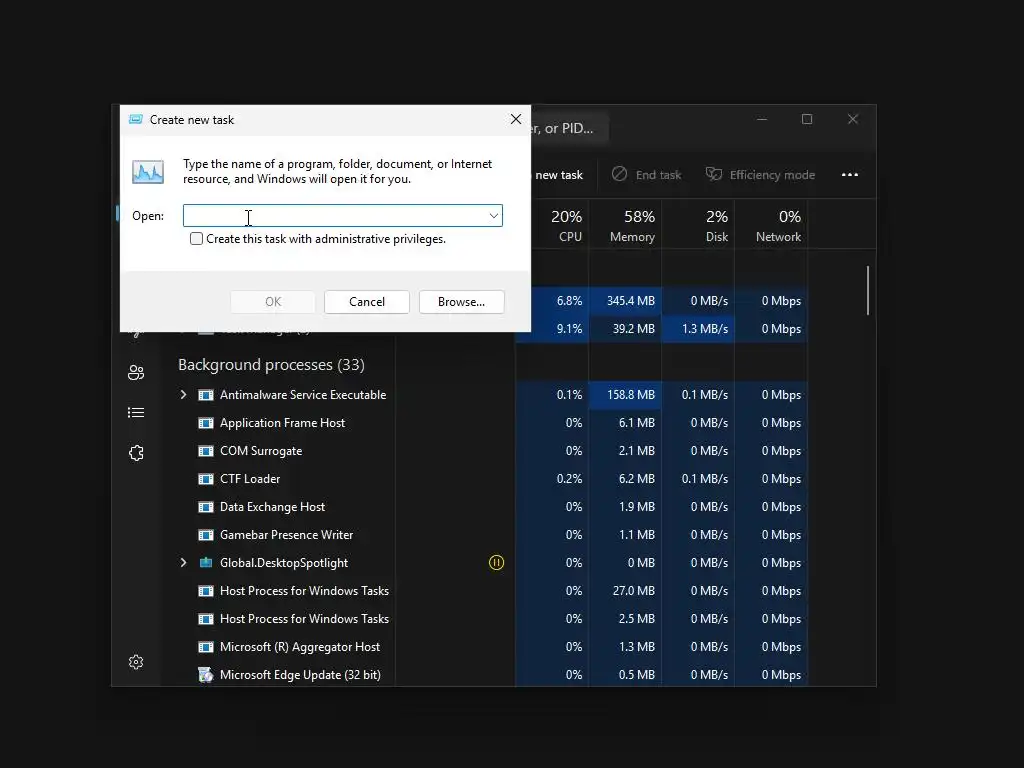Click the disabled OK button
The image size is (1024, 768).
pos(273,302)
